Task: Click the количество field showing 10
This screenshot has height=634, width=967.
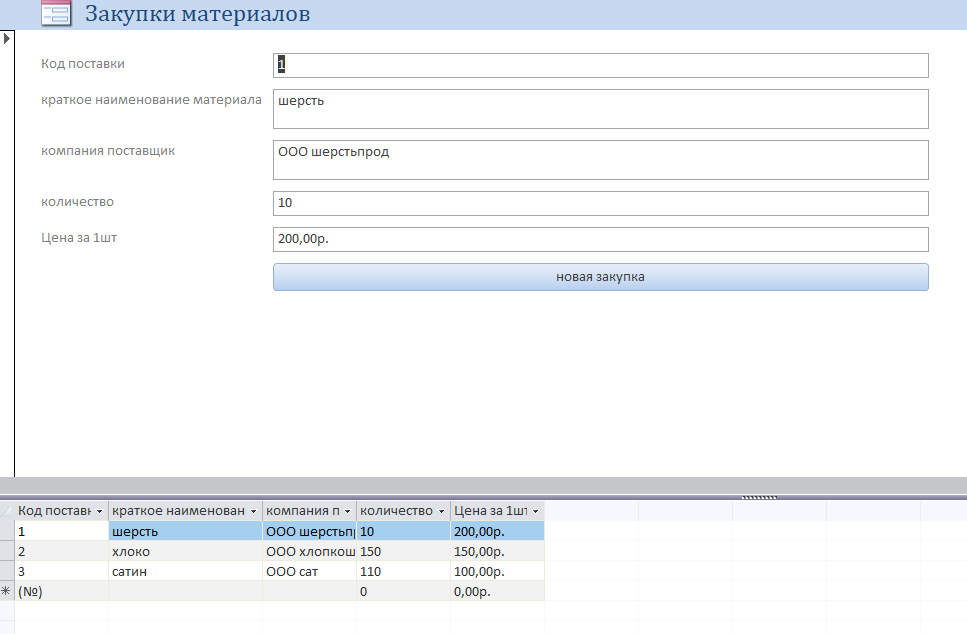Action: click(x=601, y=204)
